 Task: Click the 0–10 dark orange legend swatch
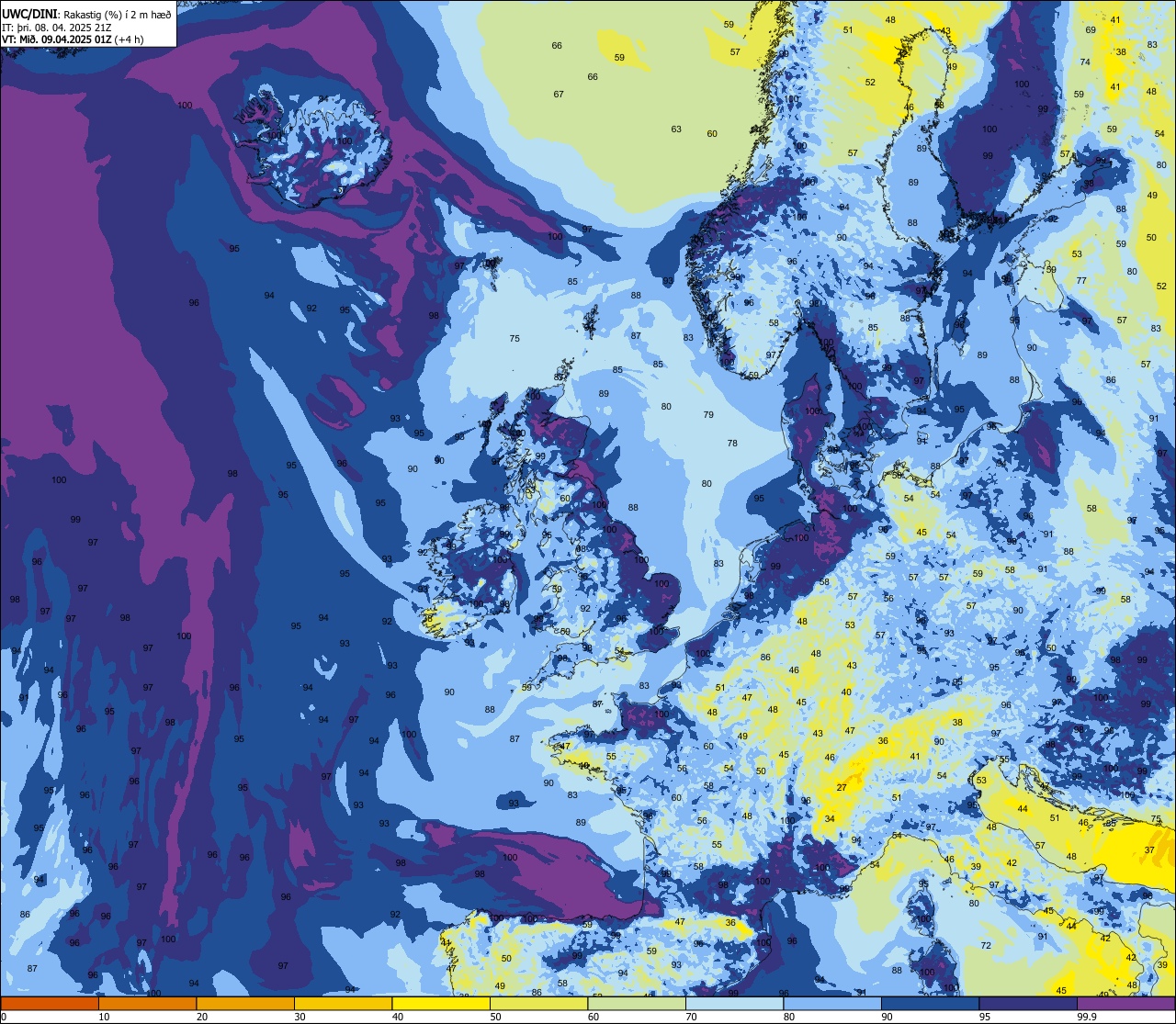click(50, 1003)
